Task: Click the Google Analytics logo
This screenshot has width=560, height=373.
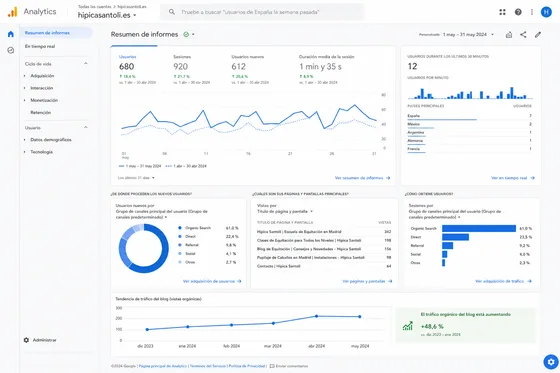Action: (x=12, y=12)
